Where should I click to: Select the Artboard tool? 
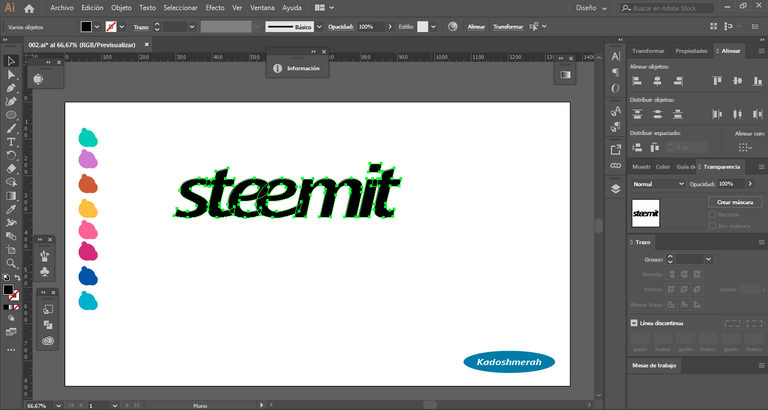point(11,250)
